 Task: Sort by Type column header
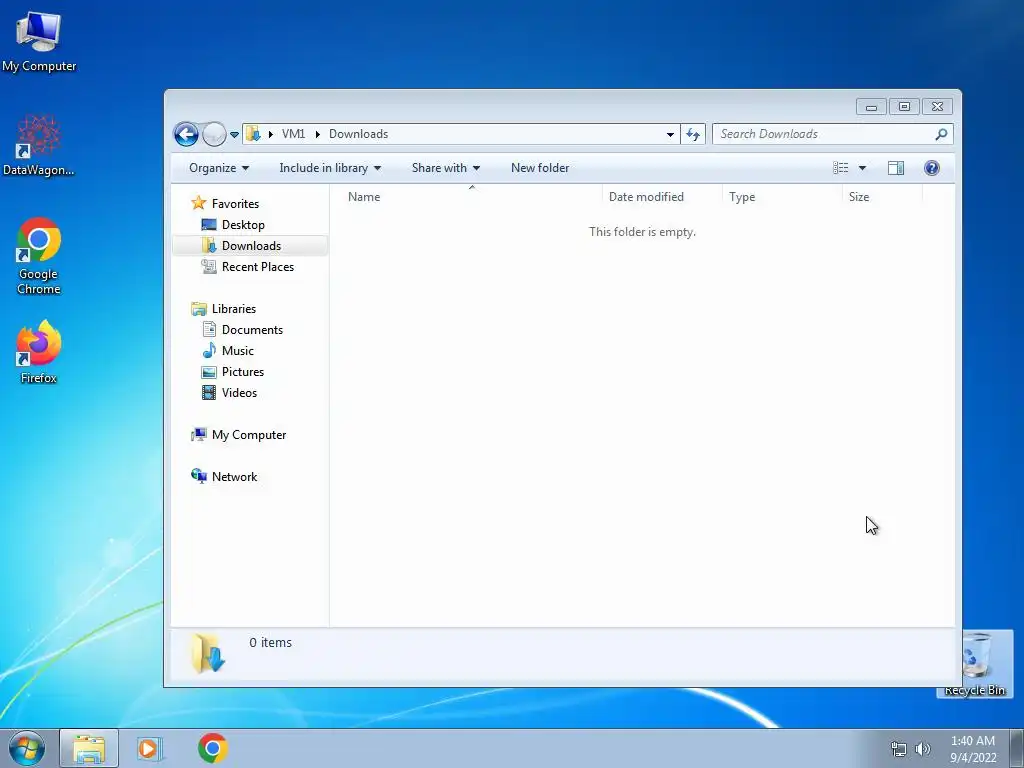(782, 197)
